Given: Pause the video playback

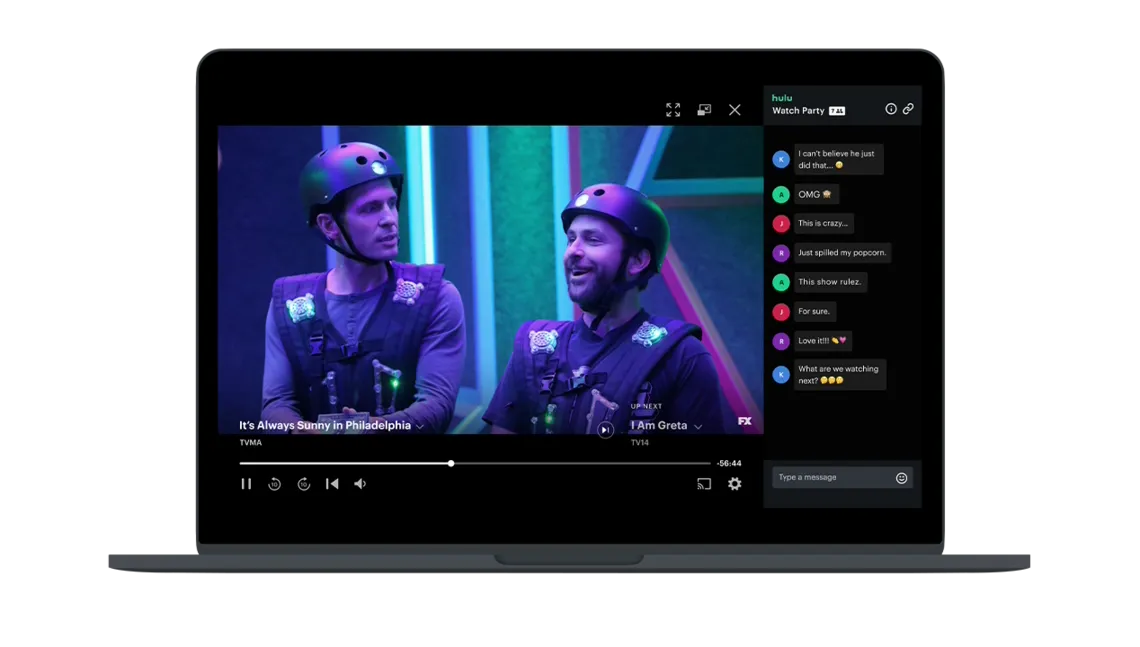Looking at the screenshot, I should point(246,484).
